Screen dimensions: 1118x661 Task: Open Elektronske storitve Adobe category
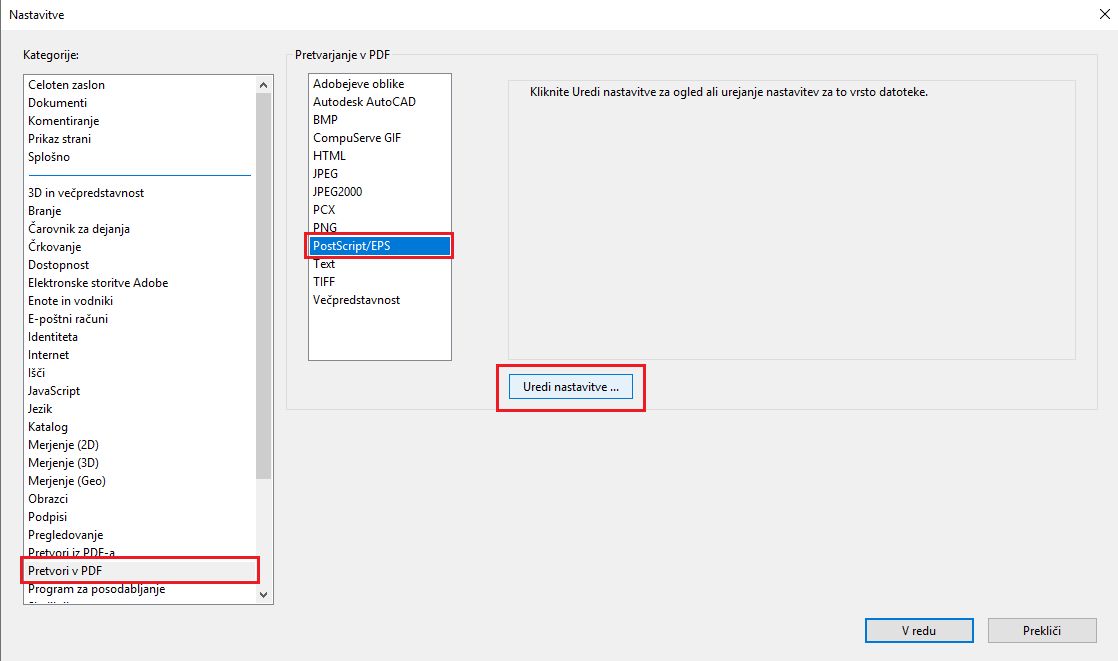[98, 282]
